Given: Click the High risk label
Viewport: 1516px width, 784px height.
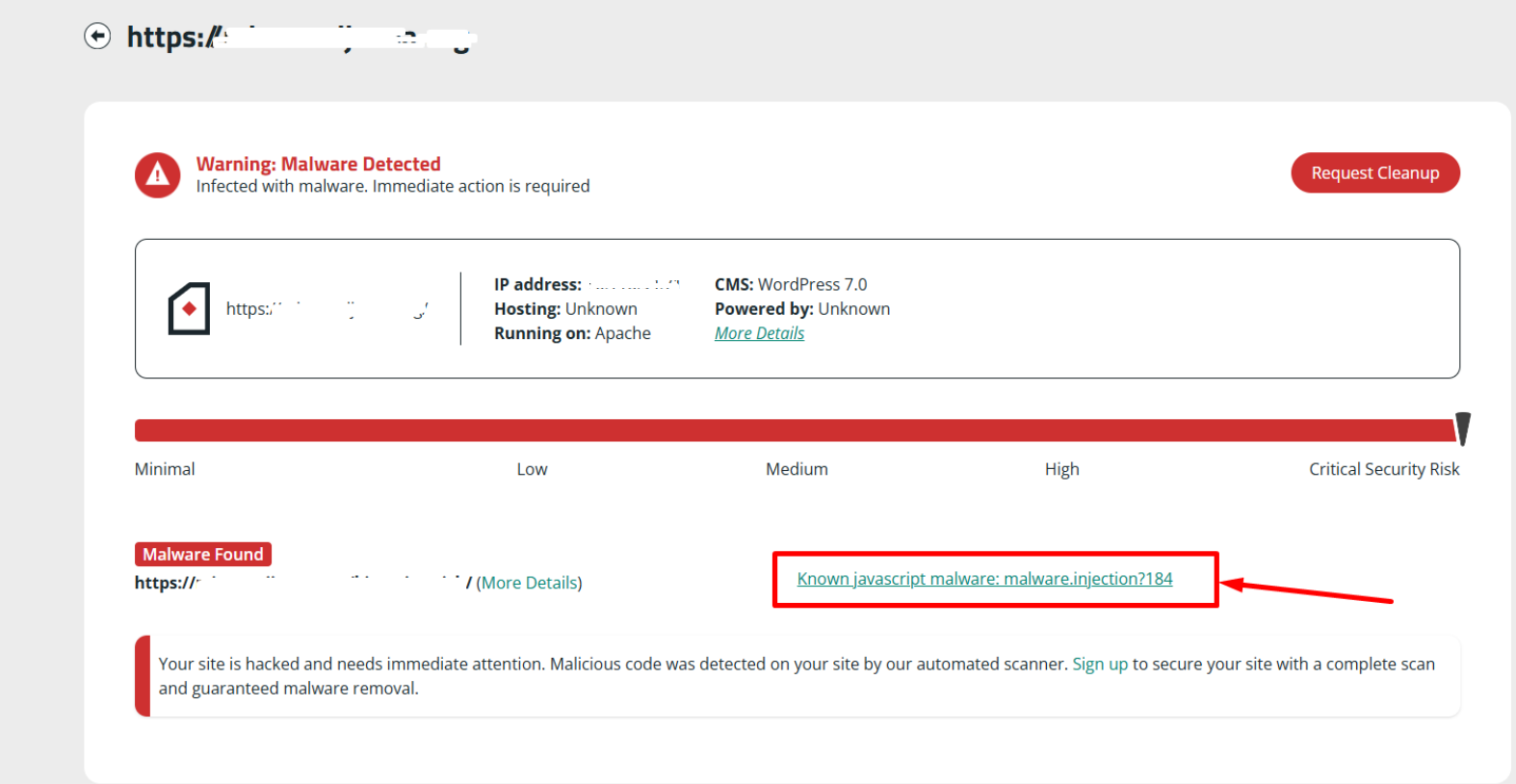Looking at the screenshot, I should point(1061,469).
